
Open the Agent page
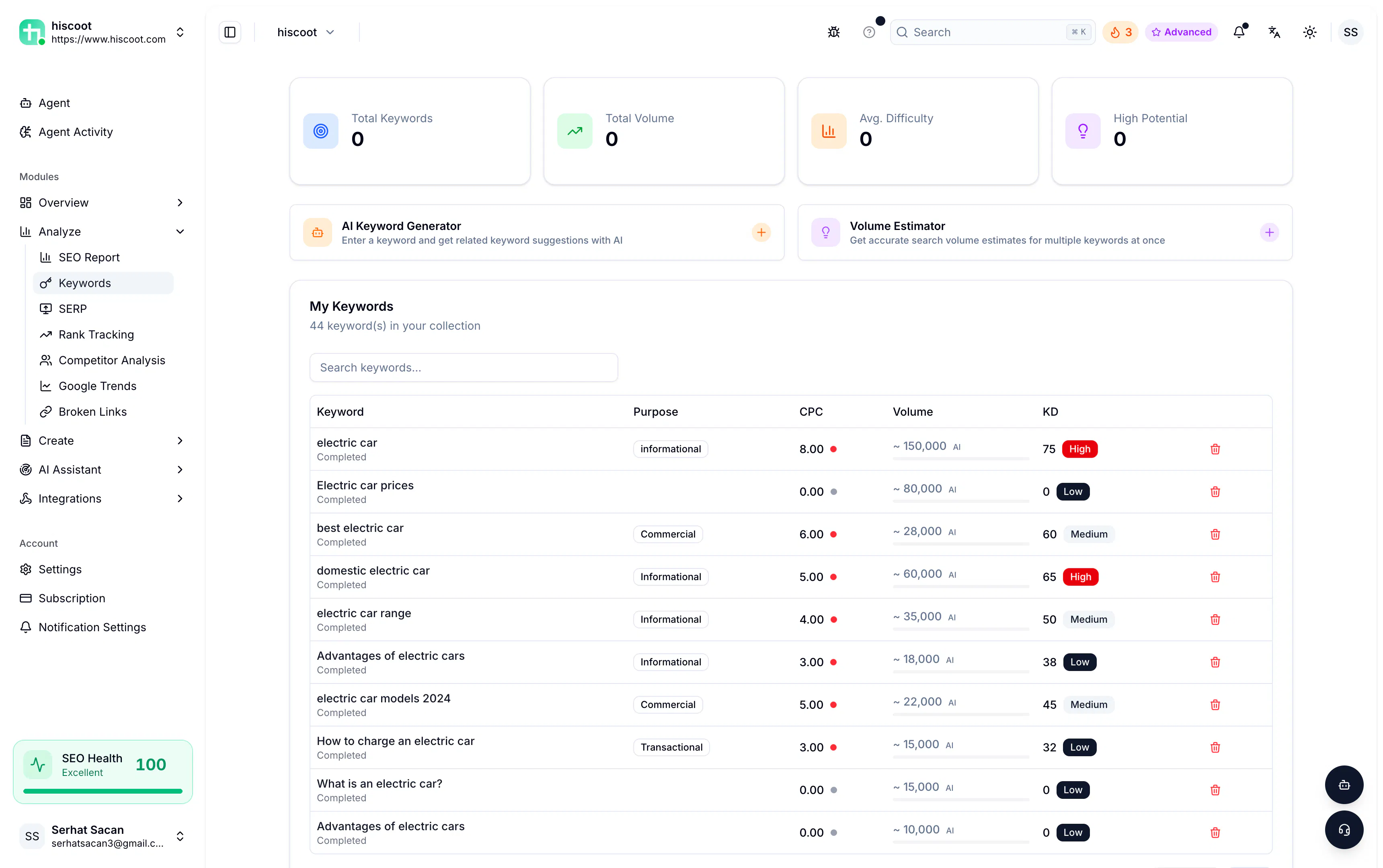tap(103, 103)
